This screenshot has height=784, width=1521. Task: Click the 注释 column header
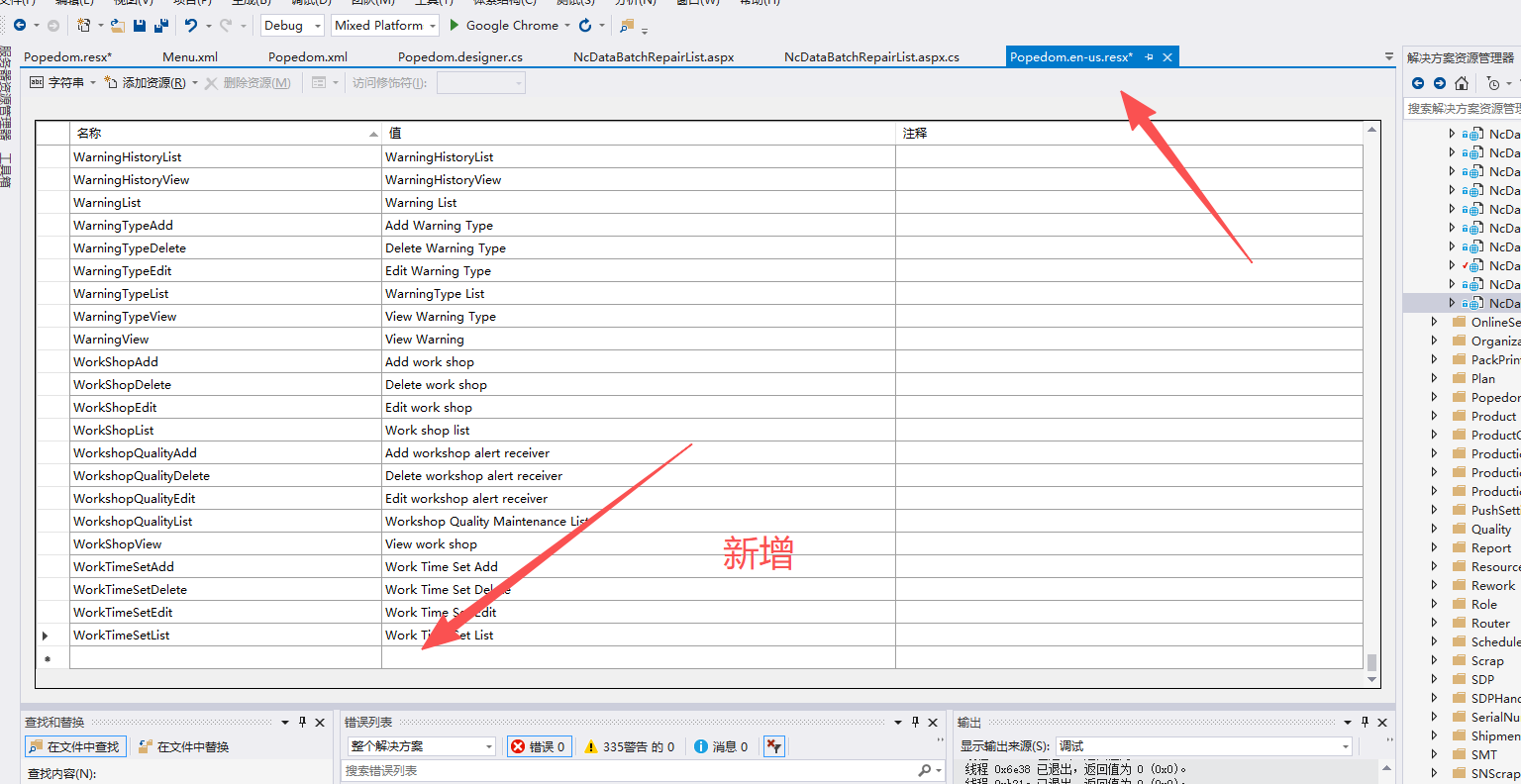[x=1130, y=134]
